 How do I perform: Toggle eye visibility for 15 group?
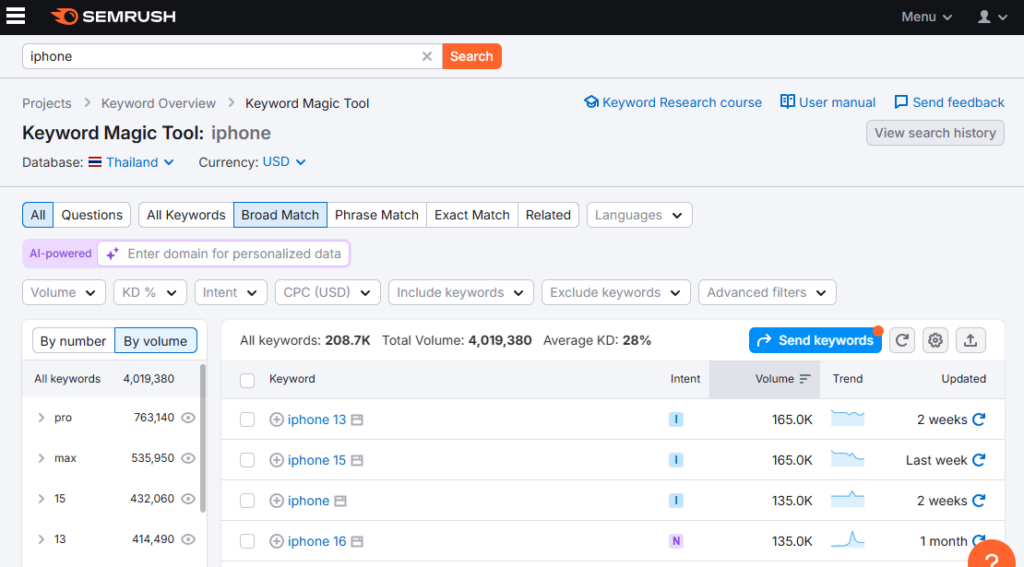[188, 498]
